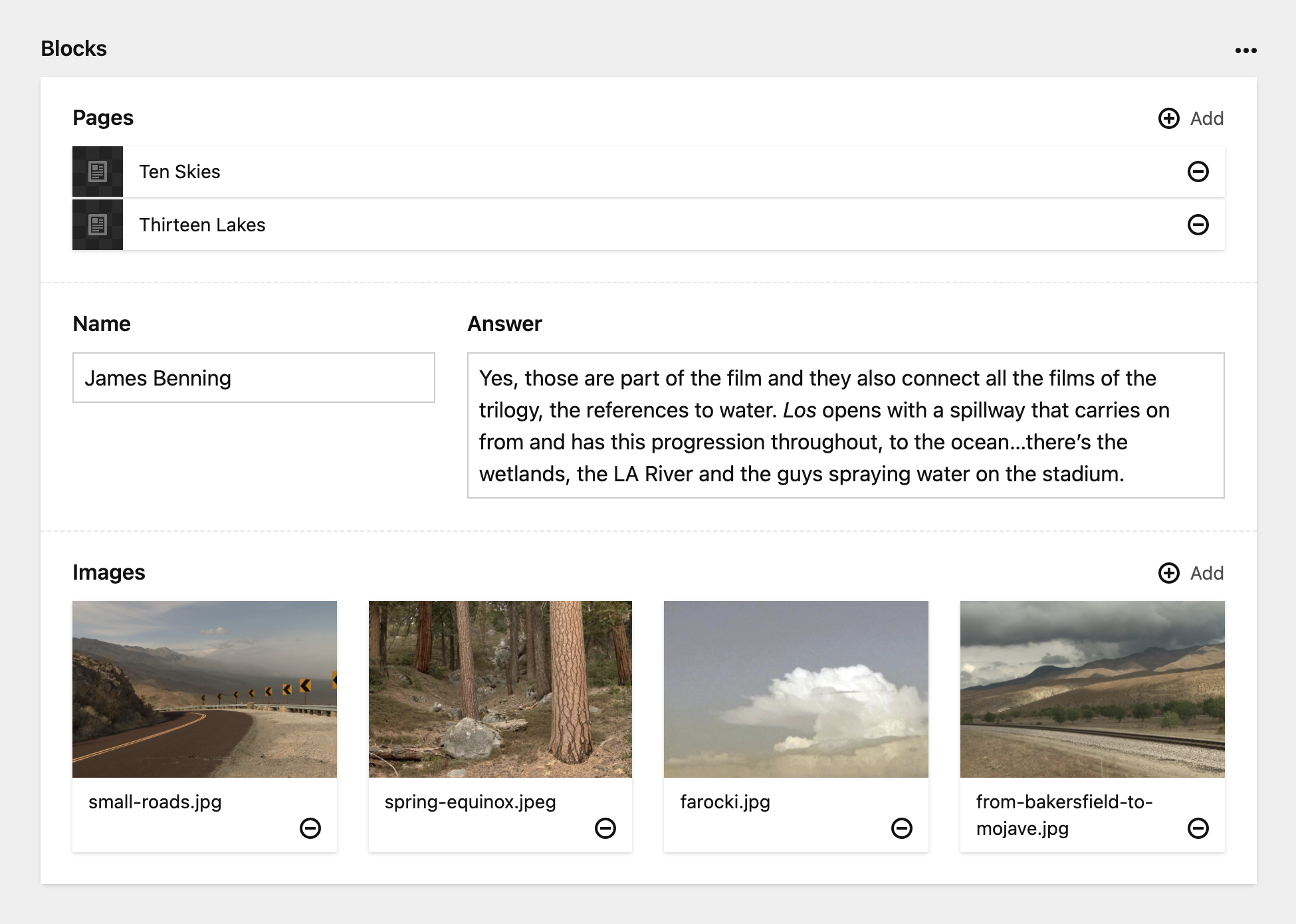Click the plus icon next to Pages Add
This screenshot has width=1296, height=924.
pyautogui.click(x=1168, y=118)
